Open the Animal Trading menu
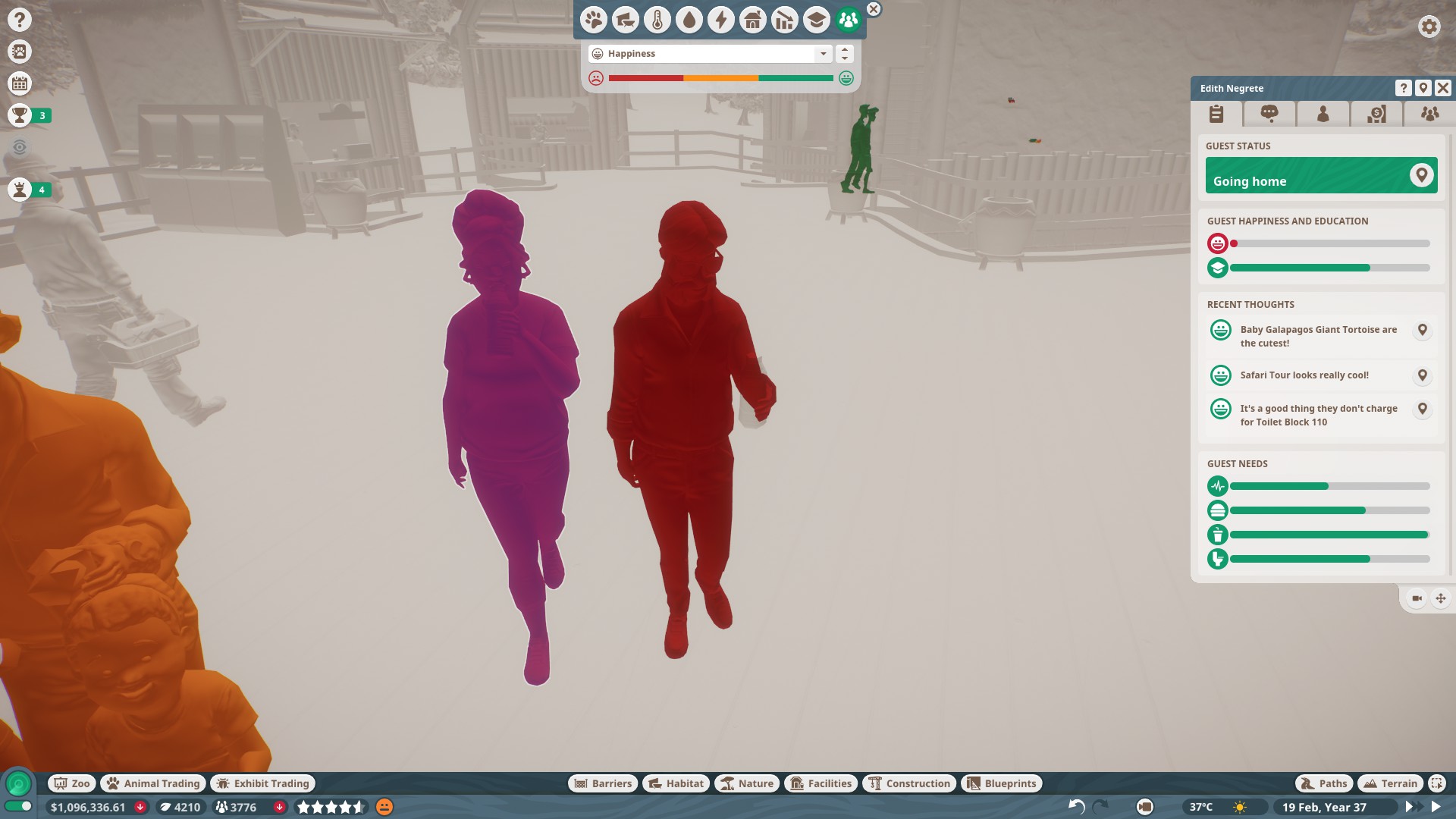1456x819 pixels. (154, 783)
